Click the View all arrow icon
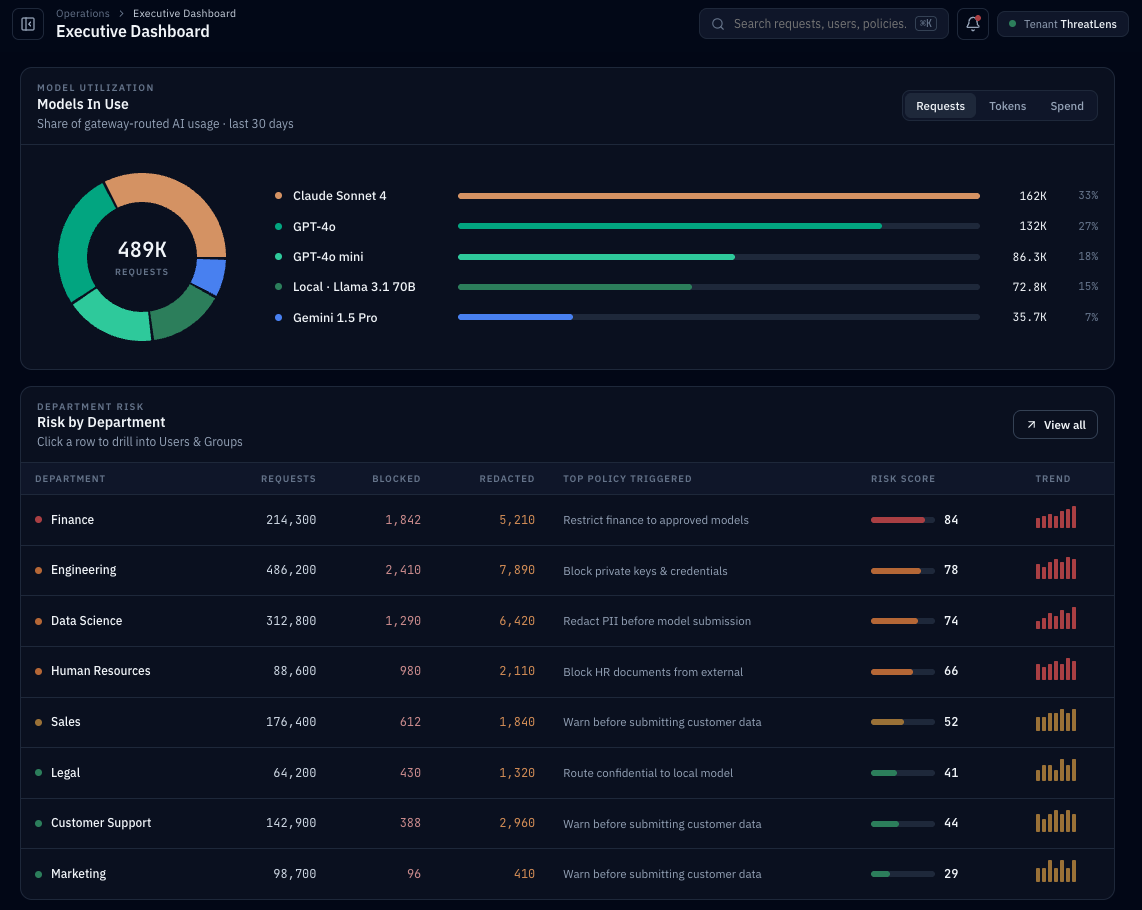The image size is (1142, 910). coord(1031,425)
